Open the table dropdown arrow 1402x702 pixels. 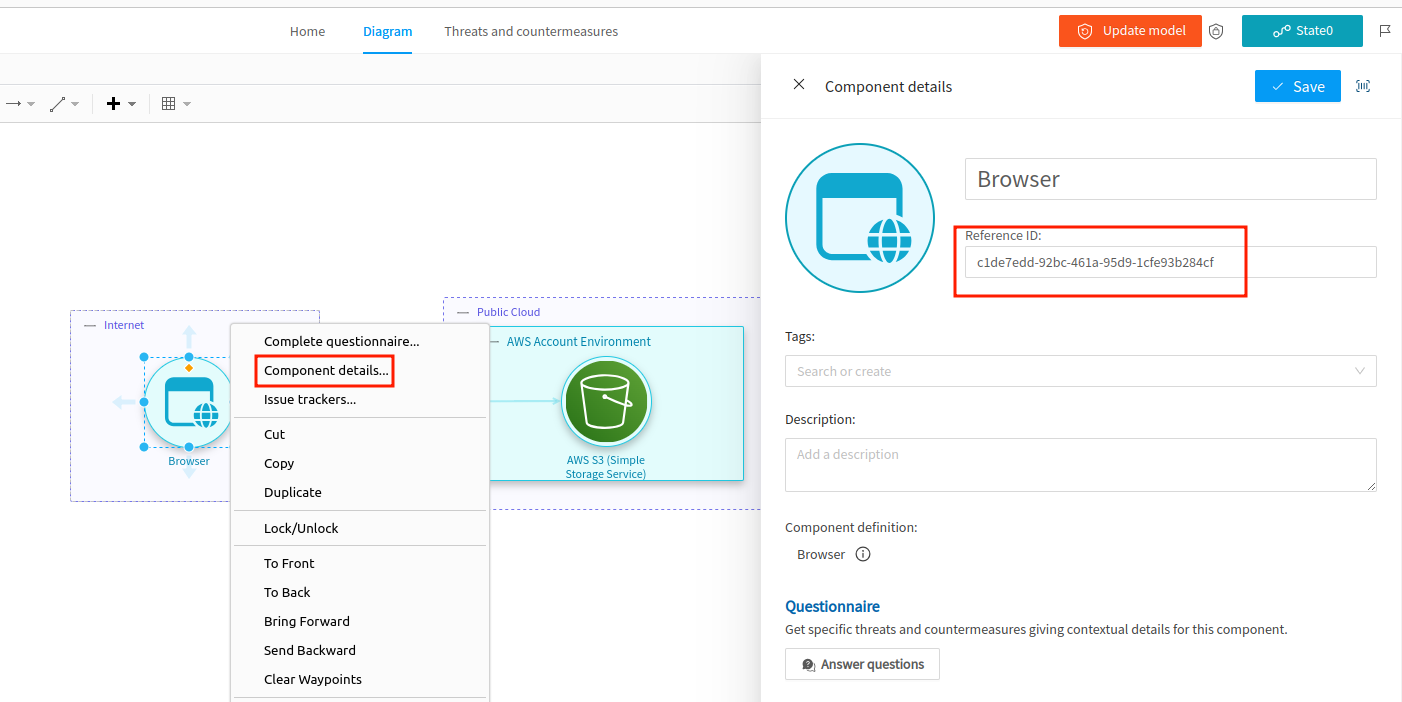[x=187, y=104]
